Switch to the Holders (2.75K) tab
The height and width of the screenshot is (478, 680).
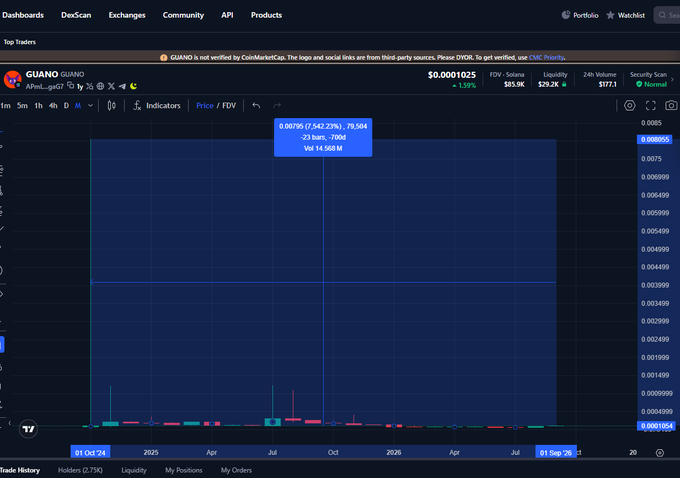tap(80, 470)
